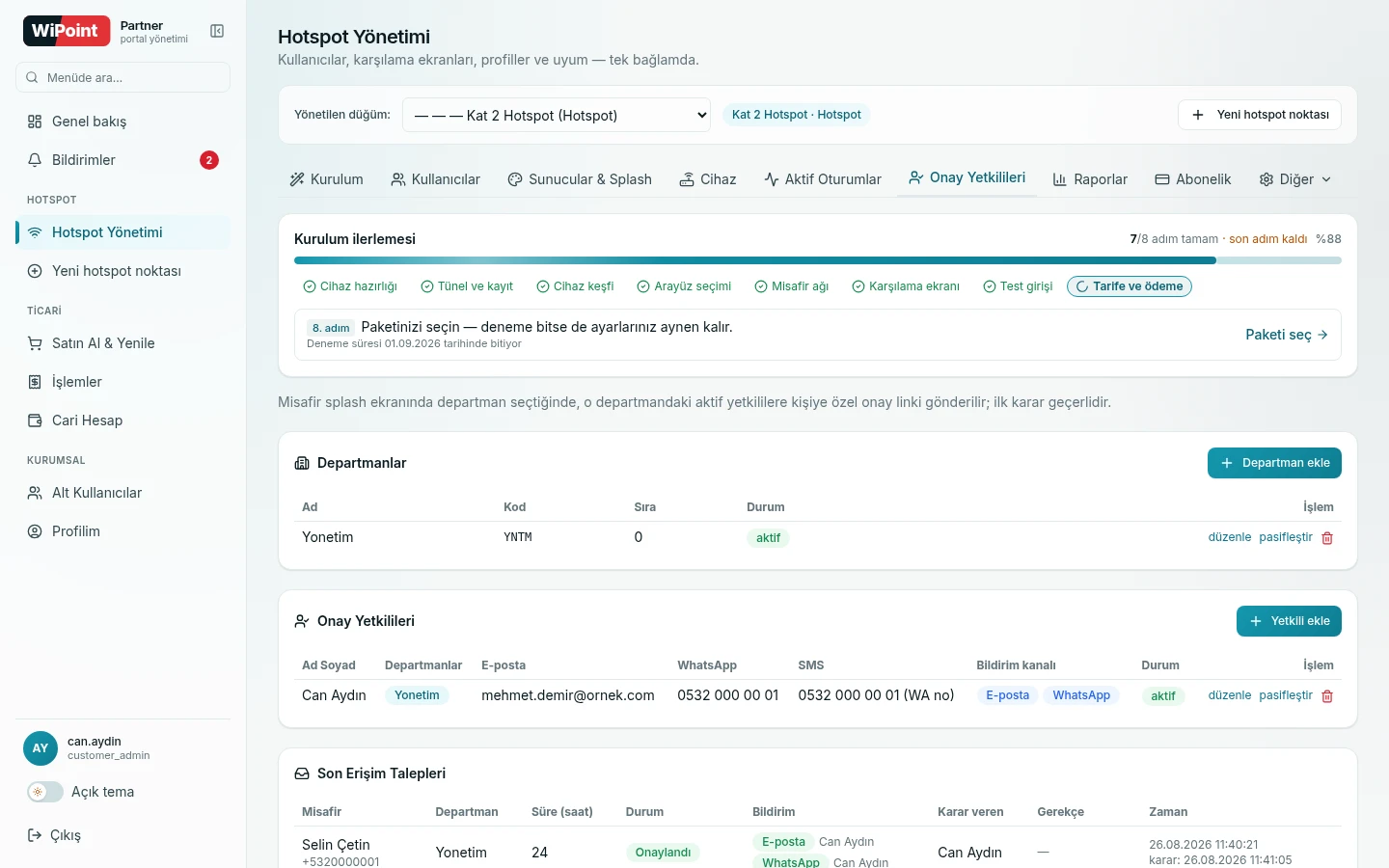Delete the Yonetim department with trash icon
Image resolution: width=1389 pixels, height=868 pixels.
1327,538
